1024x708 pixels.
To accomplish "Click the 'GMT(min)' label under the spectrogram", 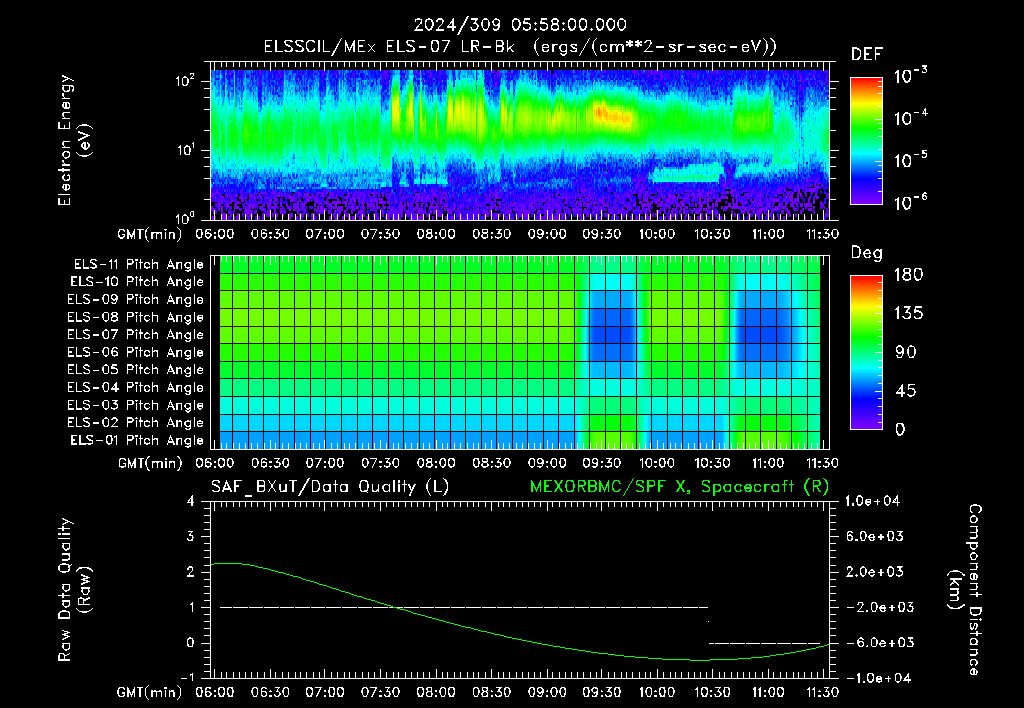I will click(150, 235).
